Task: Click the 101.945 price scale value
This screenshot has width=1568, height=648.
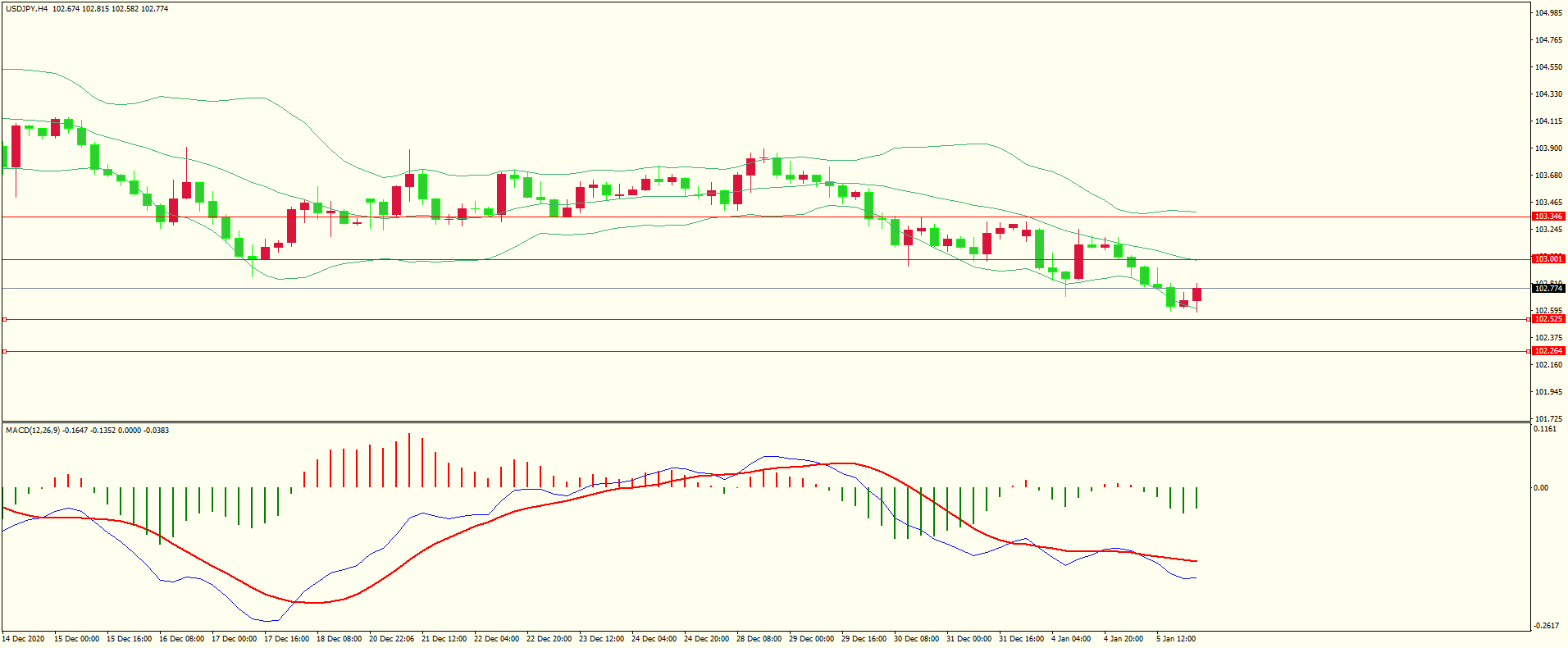Action: click(1548, 392)
